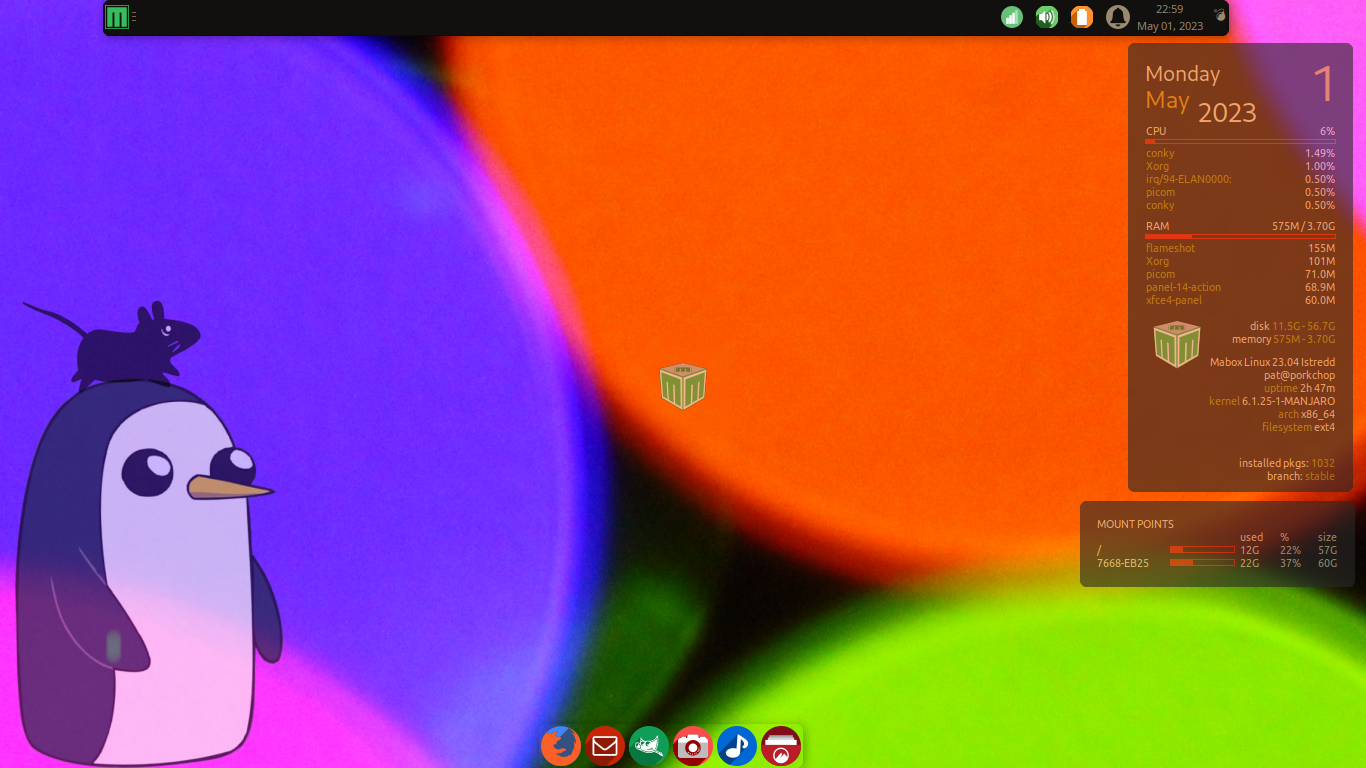Launch Firefox from the dock

pyautogui.click(x=560, y=746)
